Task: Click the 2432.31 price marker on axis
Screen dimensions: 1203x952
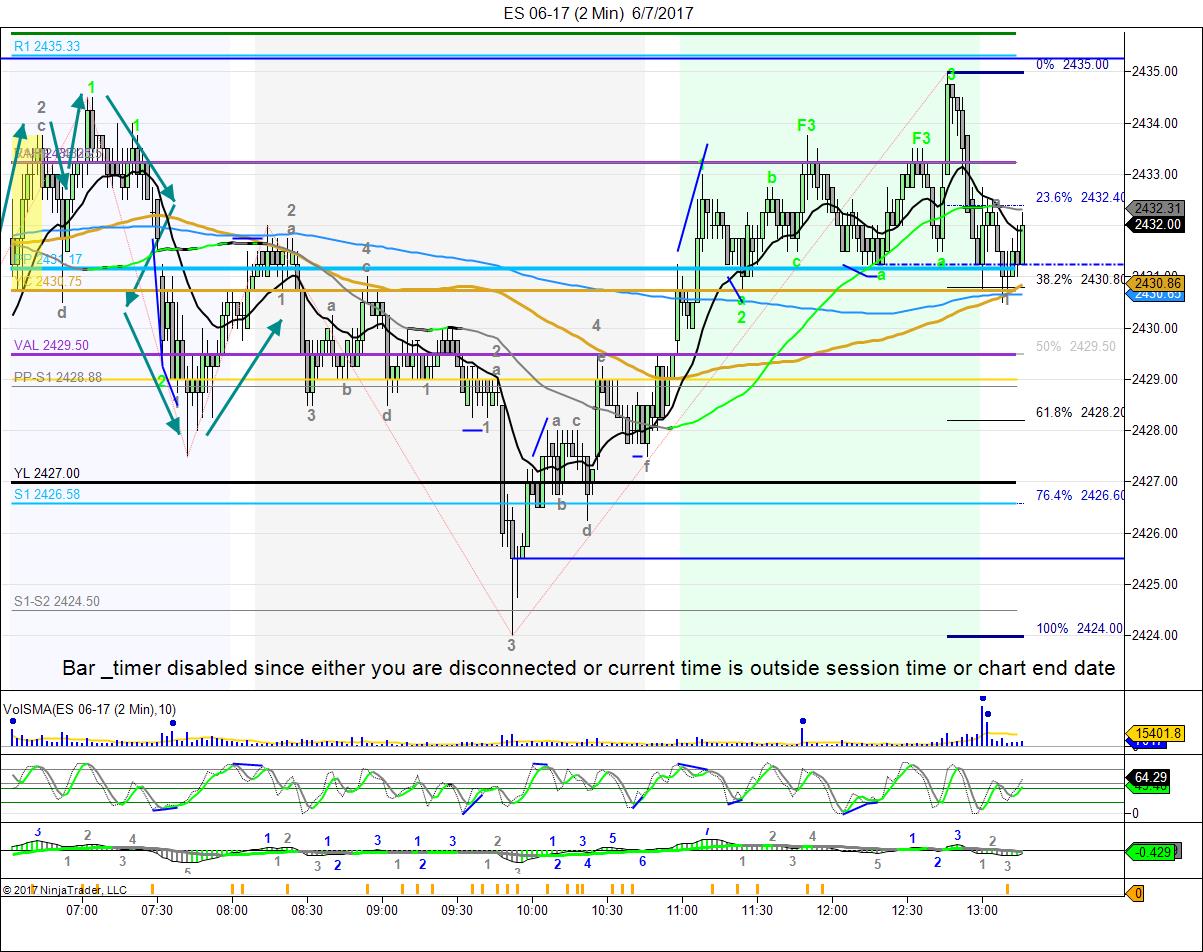Action: coord(1157,208)
